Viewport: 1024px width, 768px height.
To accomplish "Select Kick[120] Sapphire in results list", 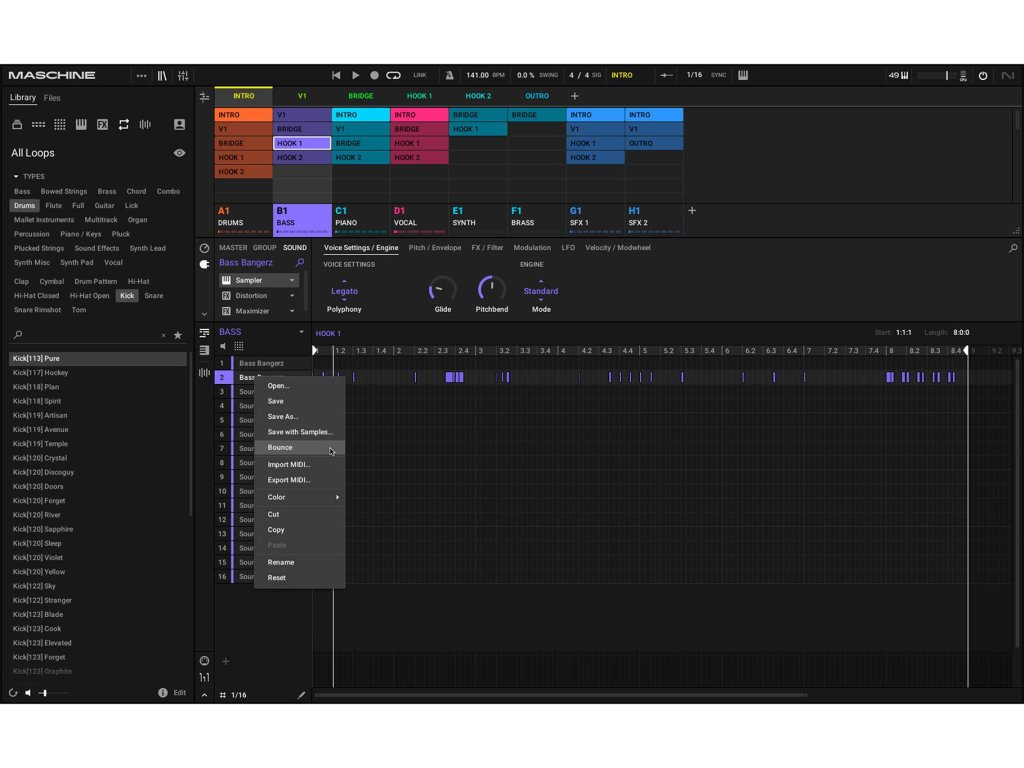I will coord(43,529).
